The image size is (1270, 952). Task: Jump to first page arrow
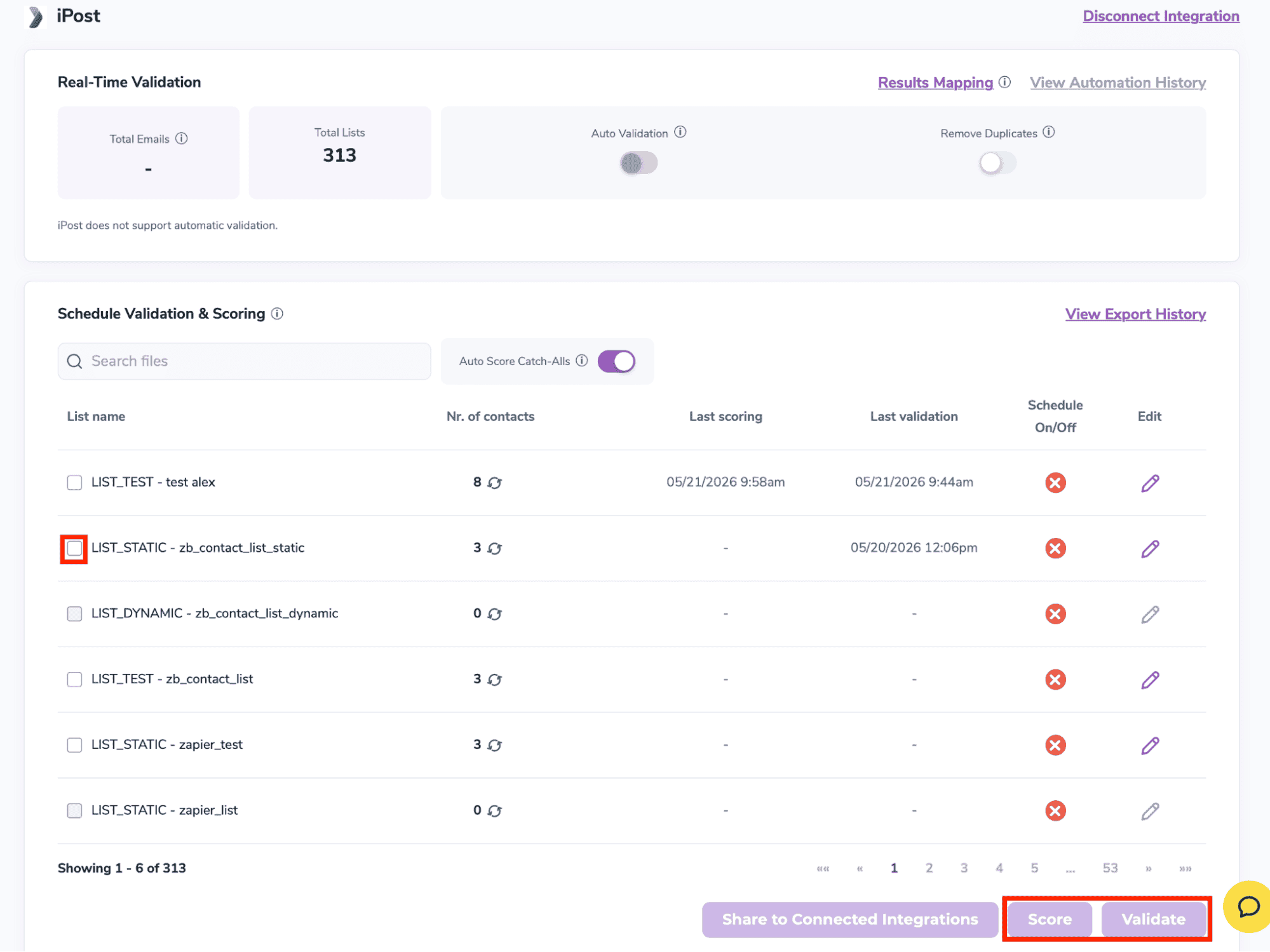click(x=823, y=869)
